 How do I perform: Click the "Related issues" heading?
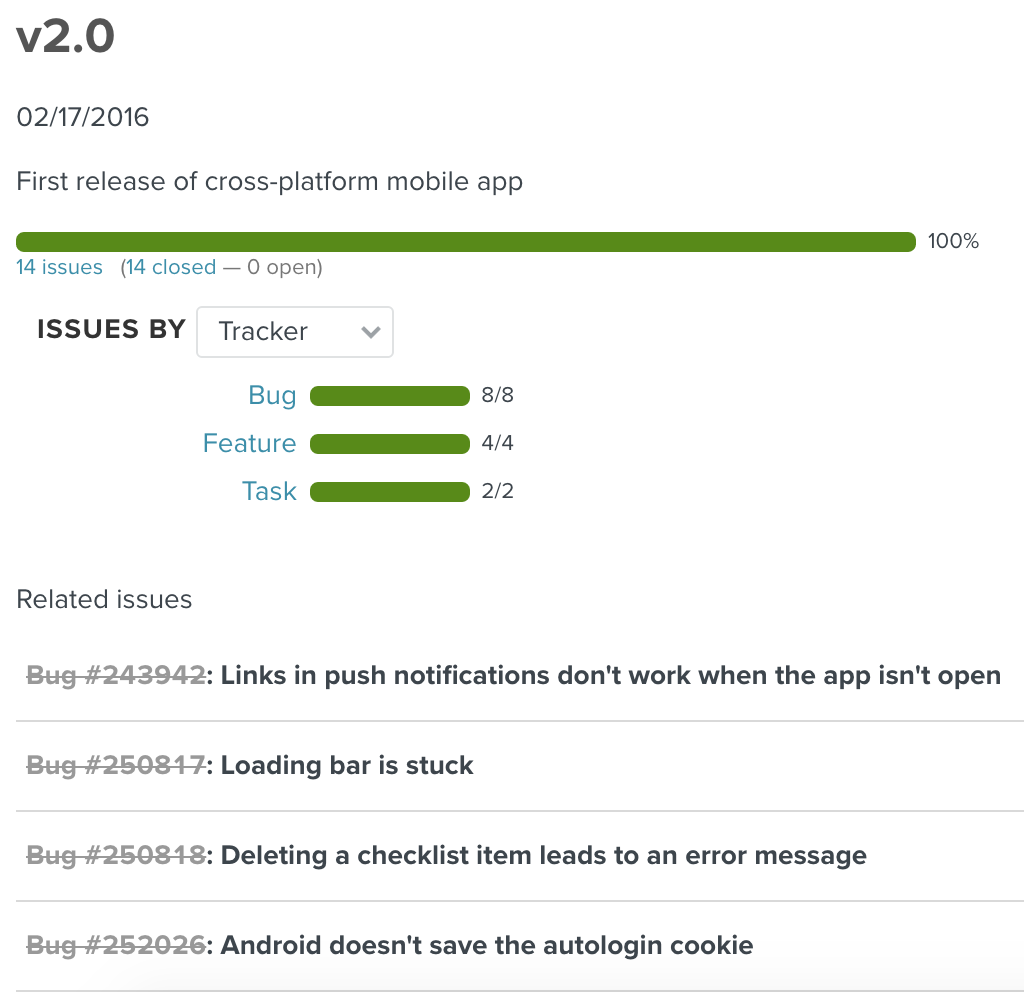point(104,599)
